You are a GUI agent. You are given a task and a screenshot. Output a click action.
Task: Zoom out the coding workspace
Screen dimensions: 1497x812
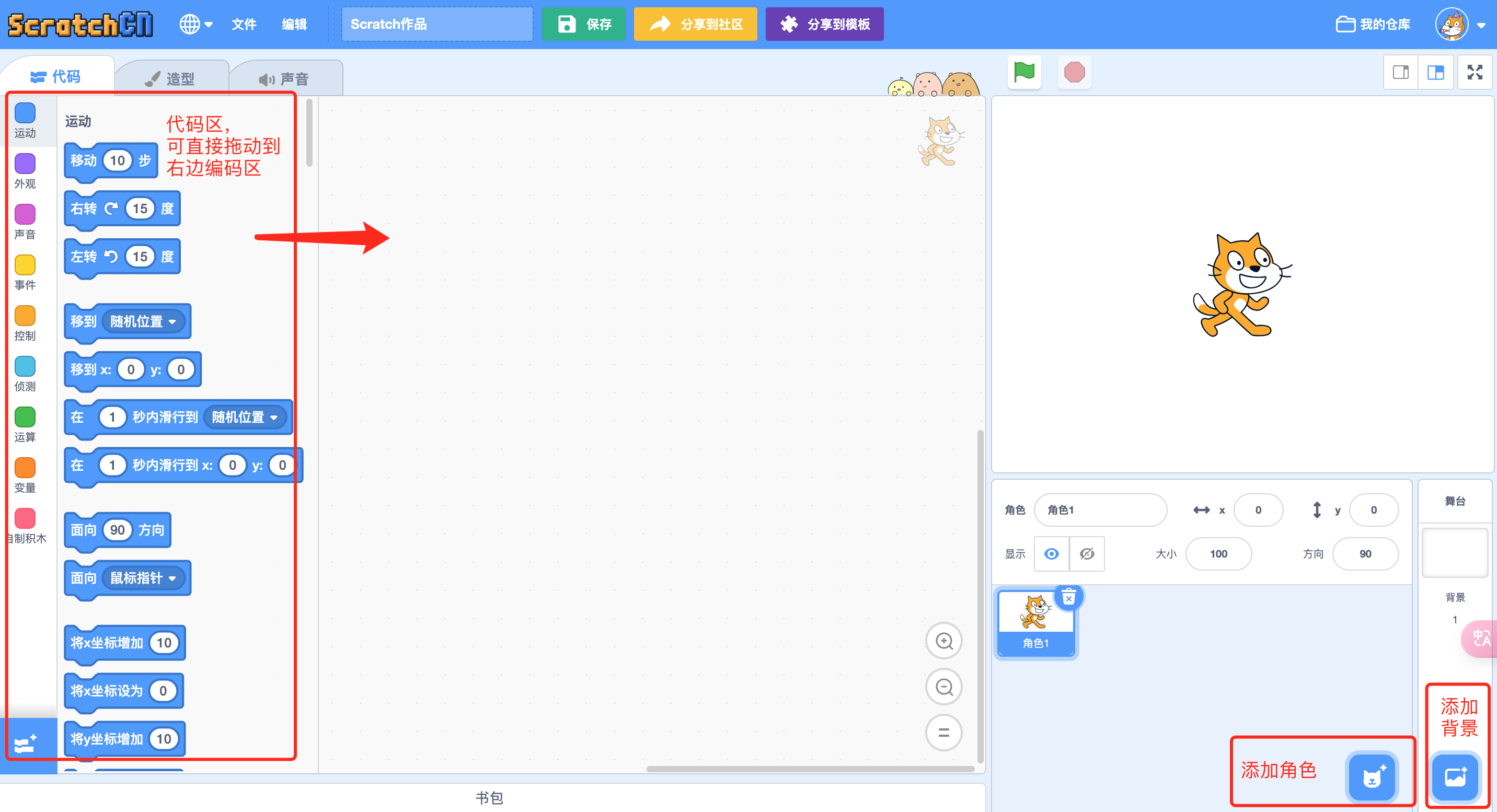tap(944, 687)
